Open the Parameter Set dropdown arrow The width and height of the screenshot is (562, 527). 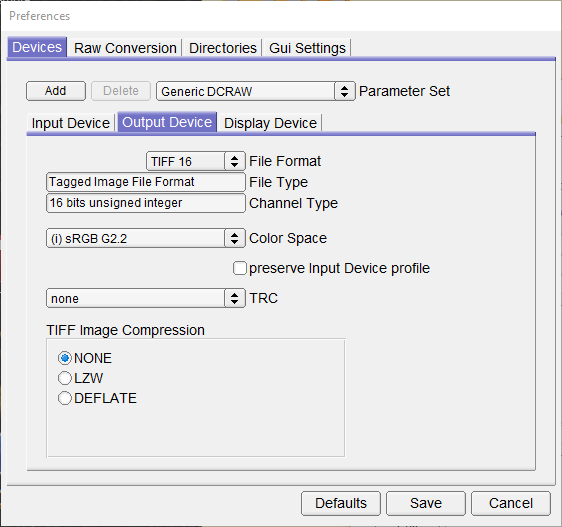coord(344,91)
